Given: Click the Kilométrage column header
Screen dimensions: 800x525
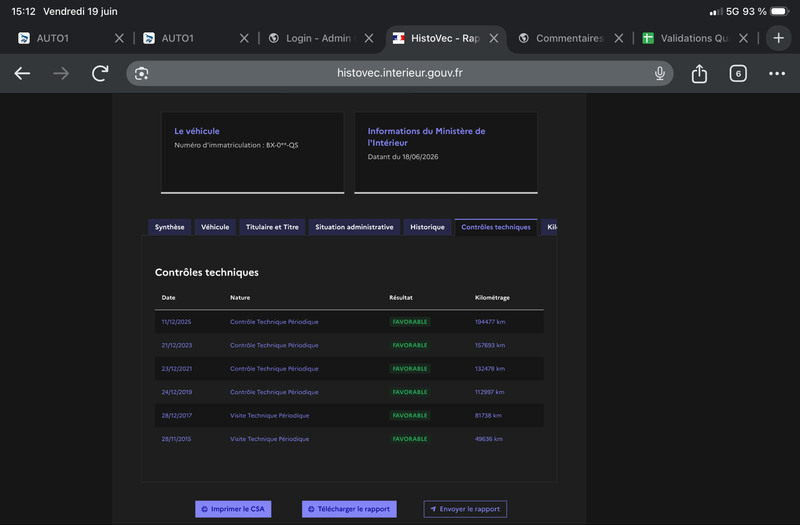Looking at the screenshot, I should point(492,297).
